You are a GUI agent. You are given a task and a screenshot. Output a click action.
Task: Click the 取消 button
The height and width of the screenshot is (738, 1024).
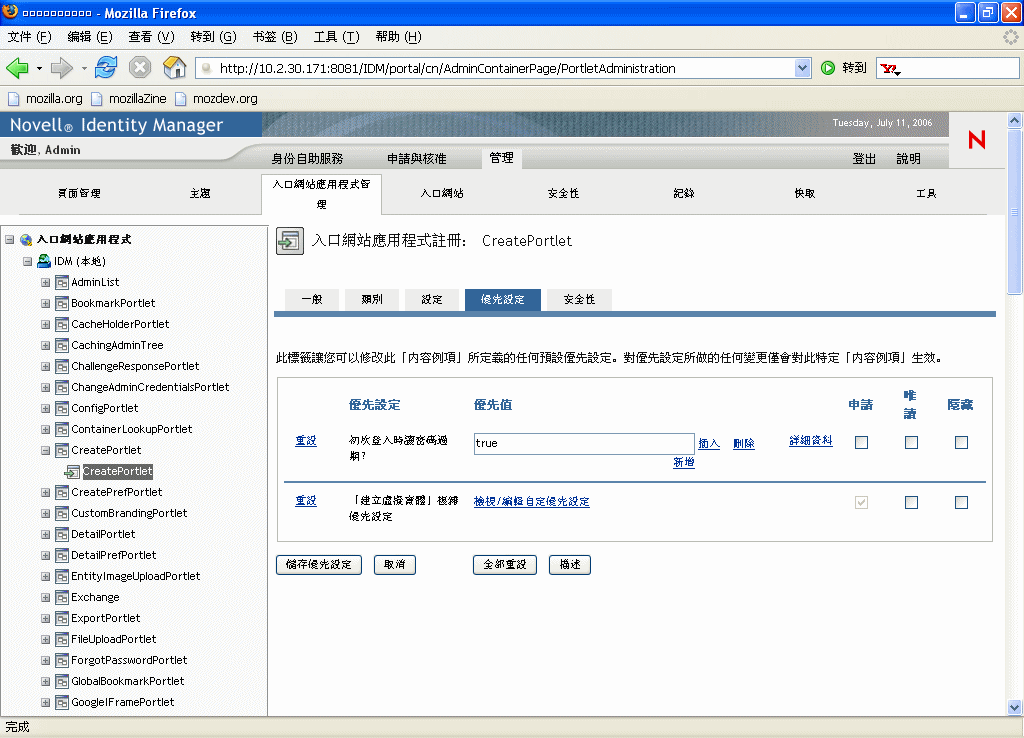394,564
